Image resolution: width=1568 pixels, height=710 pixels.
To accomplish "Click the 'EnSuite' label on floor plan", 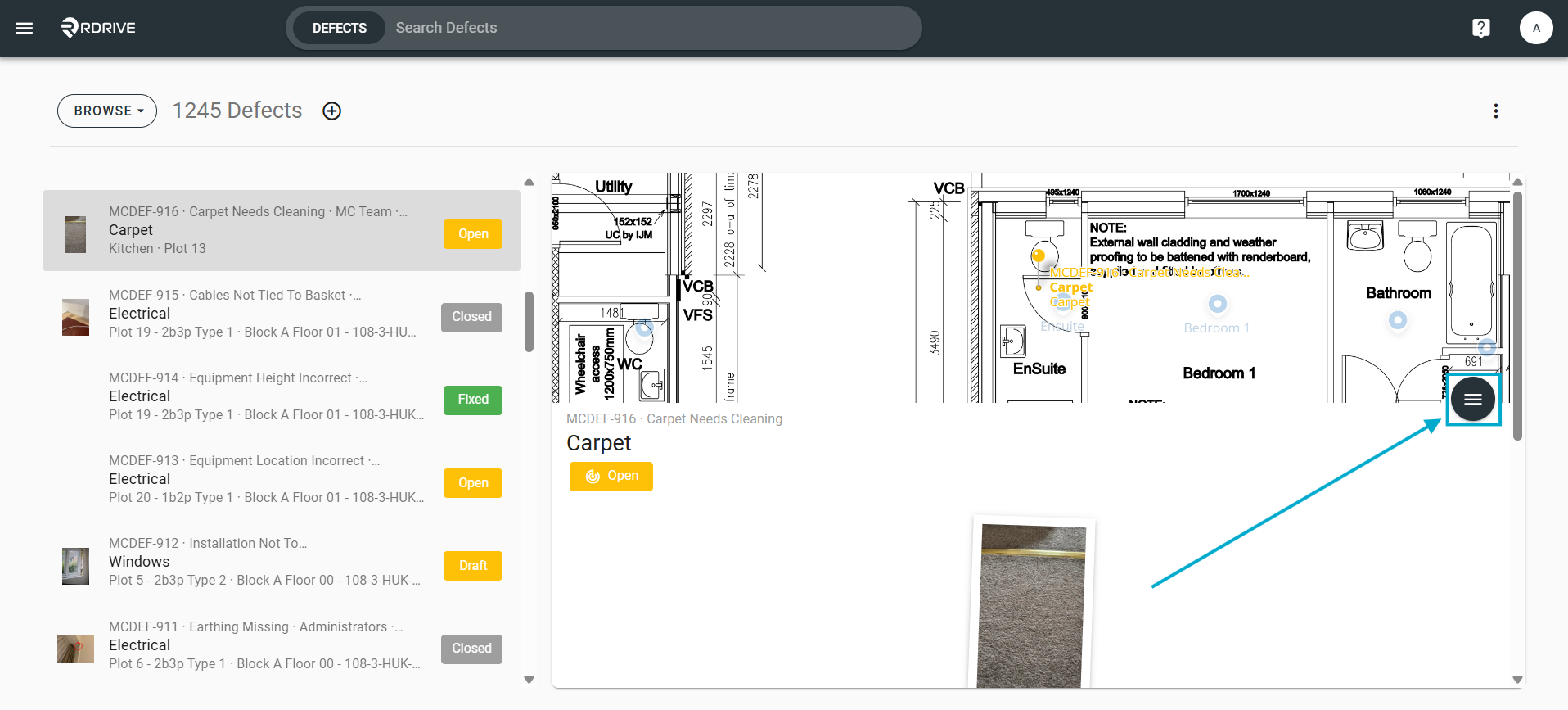I will [1039, 369].
